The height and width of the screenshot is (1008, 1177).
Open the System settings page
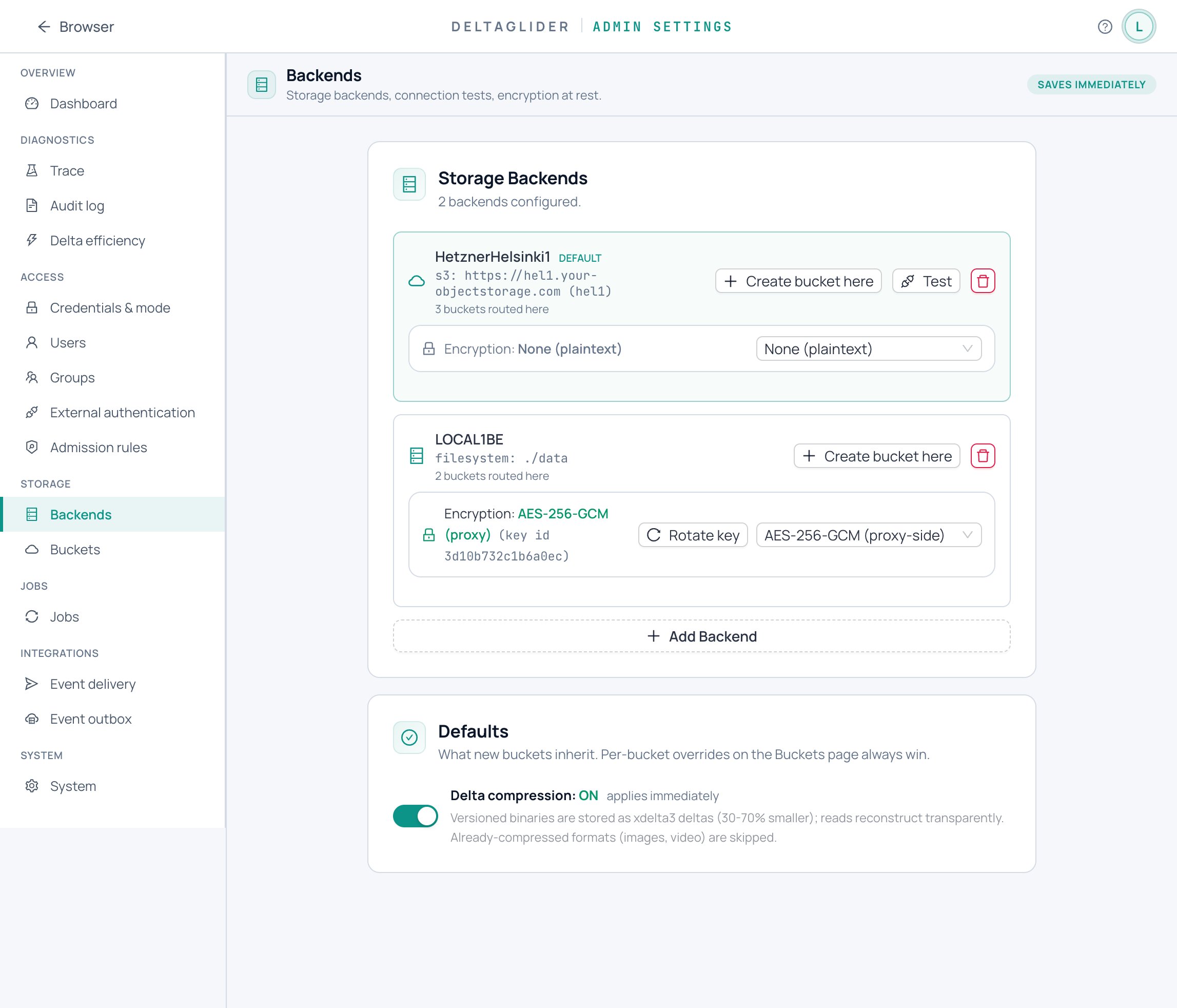(113, 786)
